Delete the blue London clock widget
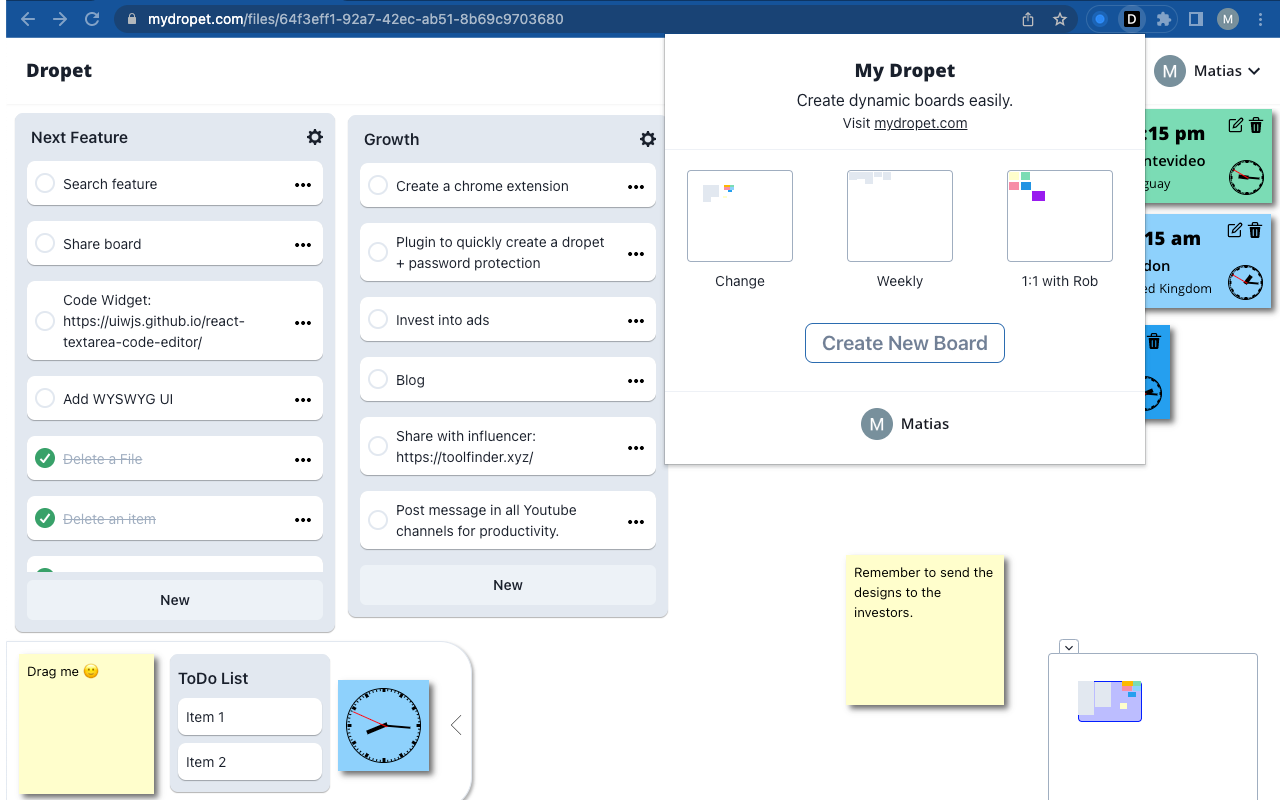 pos(1256,230)
